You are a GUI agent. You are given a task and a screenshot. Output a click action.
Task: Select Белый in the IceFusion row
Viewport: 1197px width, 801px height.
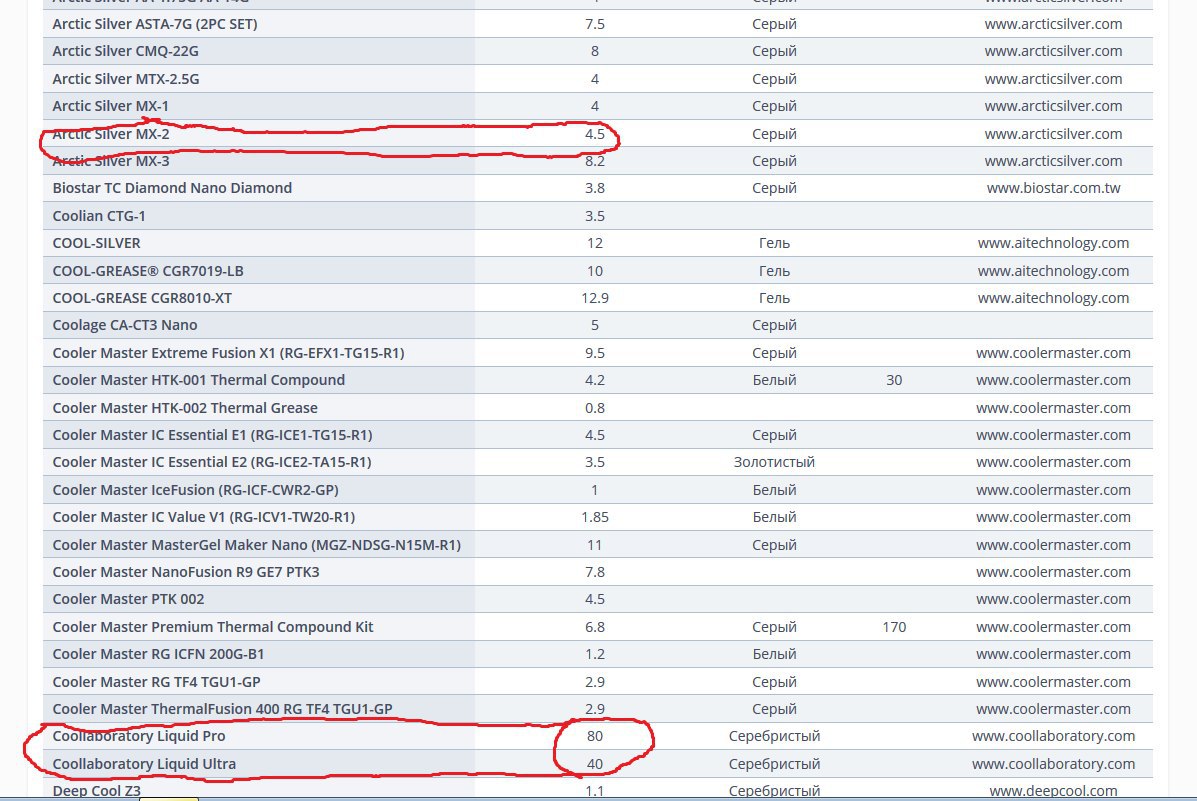click(774, 489)
